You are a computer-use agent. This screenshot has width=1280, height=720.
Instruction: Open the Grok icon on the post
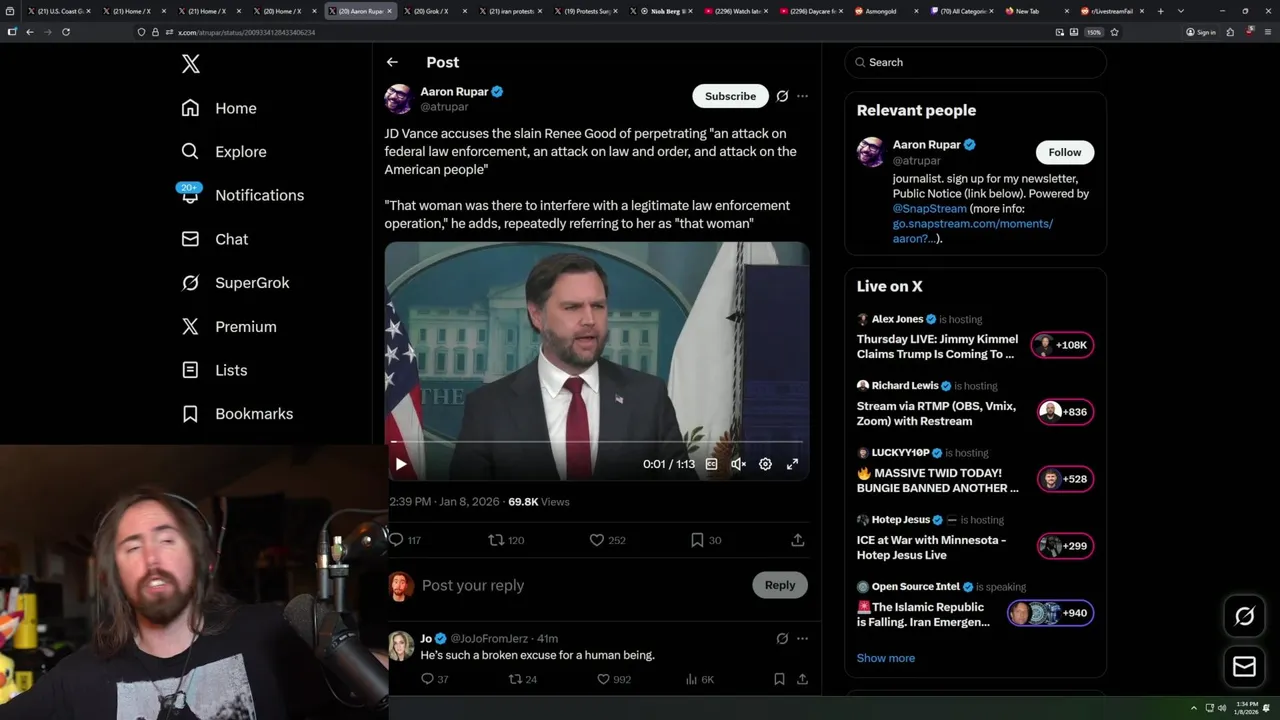(x=782, y=96)
